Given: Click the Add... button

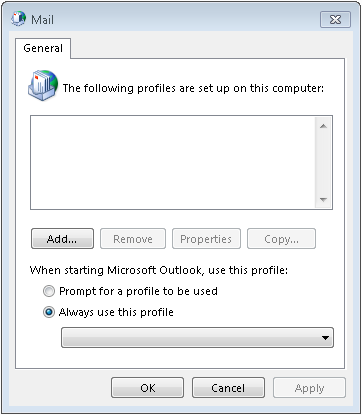Looking at the screenshot, I should 62,239.
